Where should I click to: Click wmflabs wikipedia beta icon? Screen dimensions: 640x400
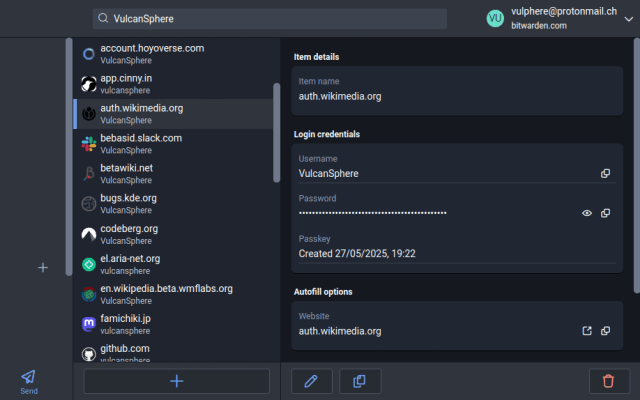[89, 294]
